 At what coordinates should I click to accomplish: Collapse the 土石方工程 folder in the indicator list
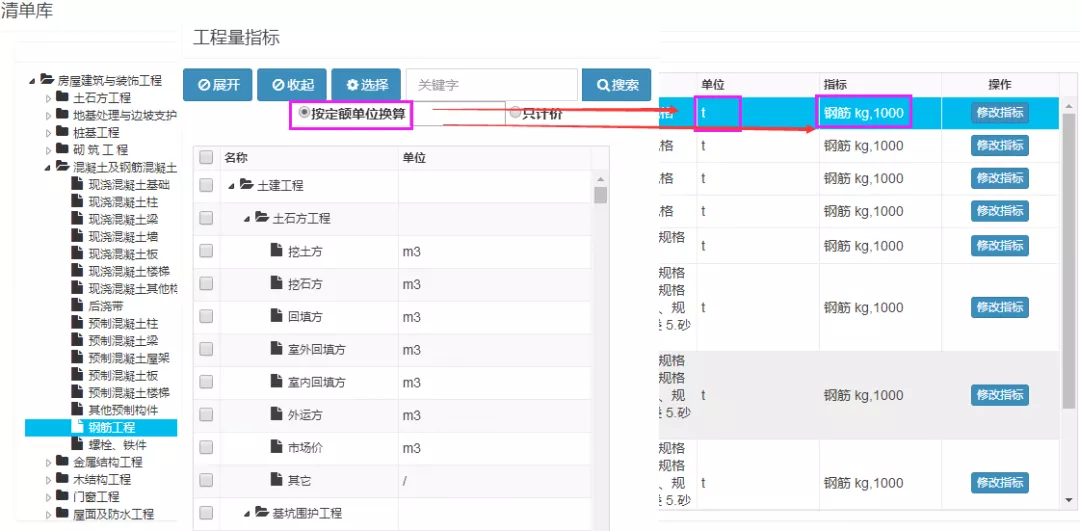(x=249, y=218)
